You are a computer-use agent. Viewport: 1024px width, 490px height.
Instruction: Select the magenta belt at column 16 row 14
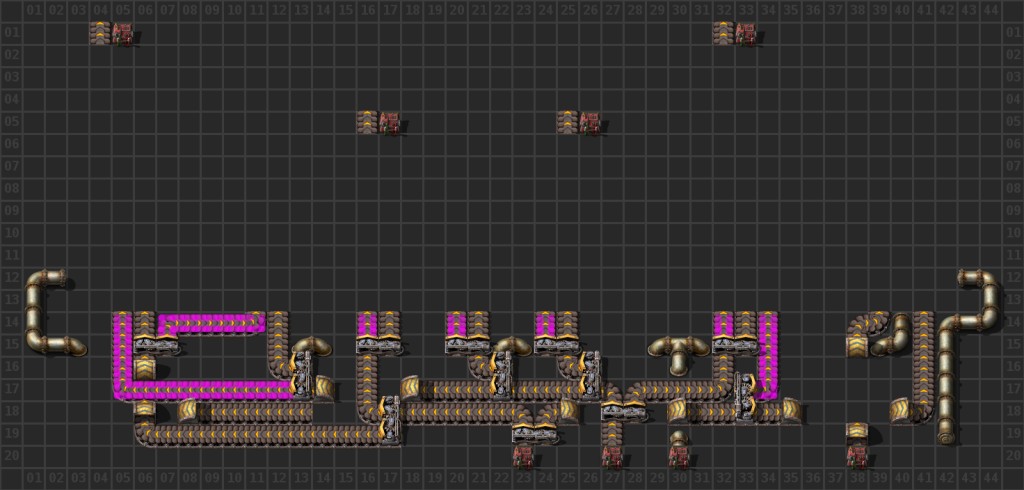pyautogui.click(x=367, y=323)
